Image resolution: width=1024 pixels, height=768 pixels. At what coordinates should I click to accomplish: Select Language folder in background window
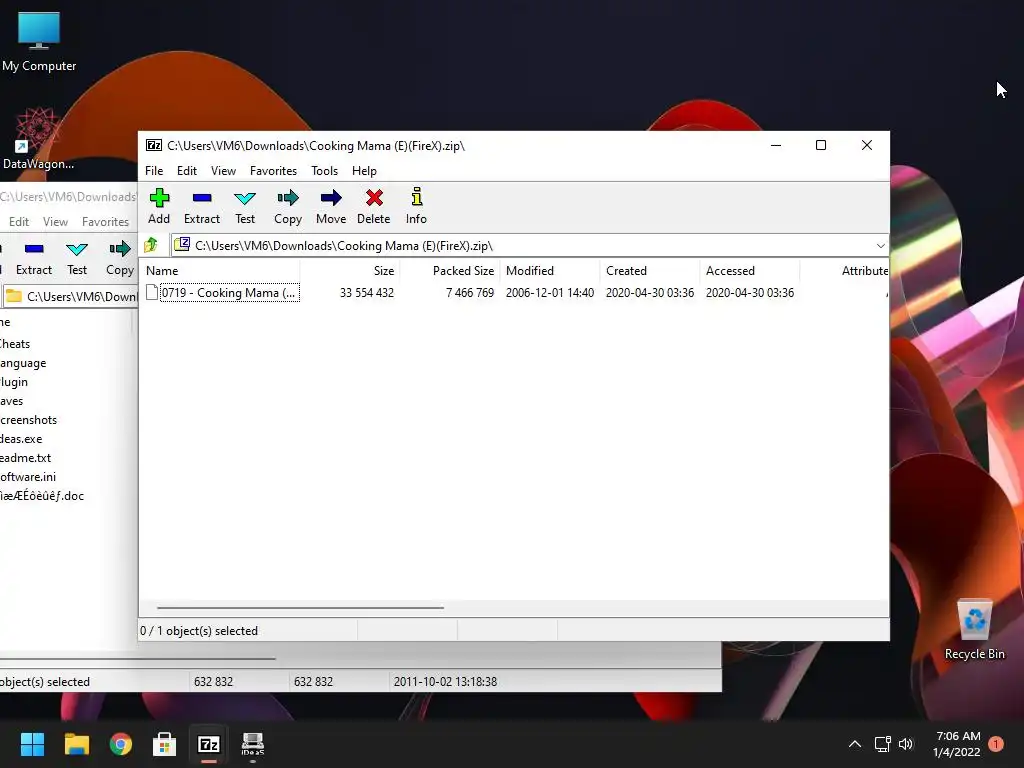[23, 363]
